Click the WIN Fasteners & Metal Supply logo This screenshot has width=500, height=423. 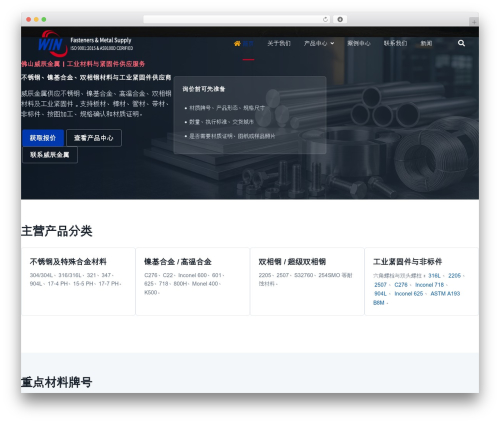85,44
